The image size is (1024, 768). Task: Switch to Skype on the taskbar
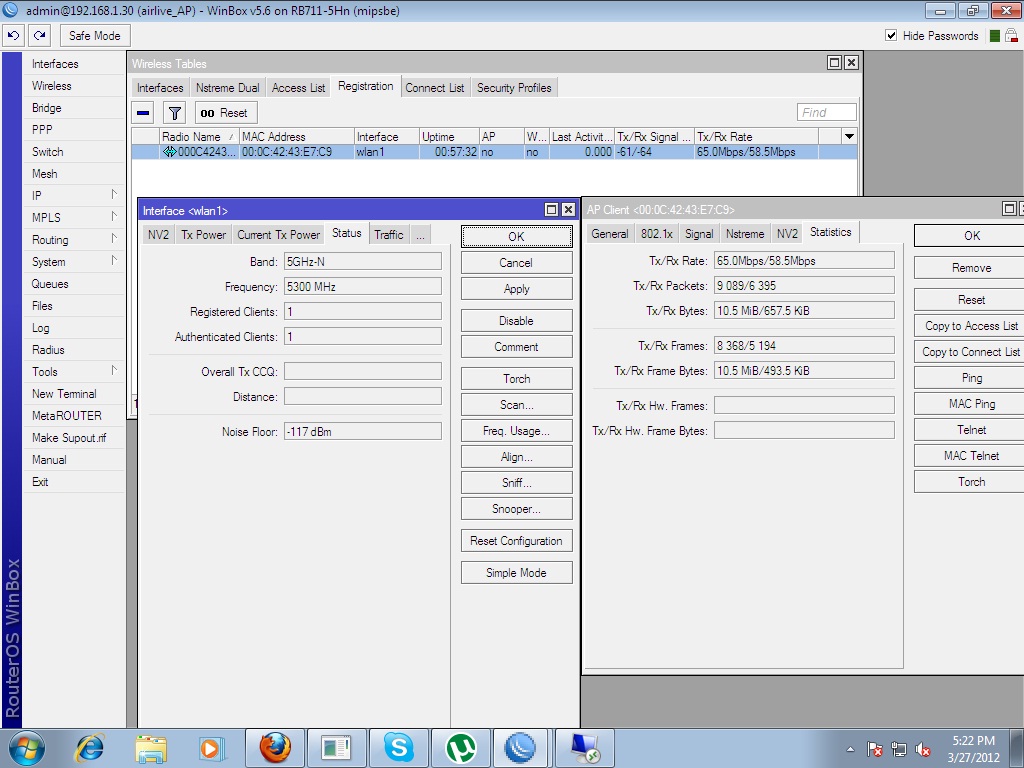pyautogui.click(x=398, y=748)
